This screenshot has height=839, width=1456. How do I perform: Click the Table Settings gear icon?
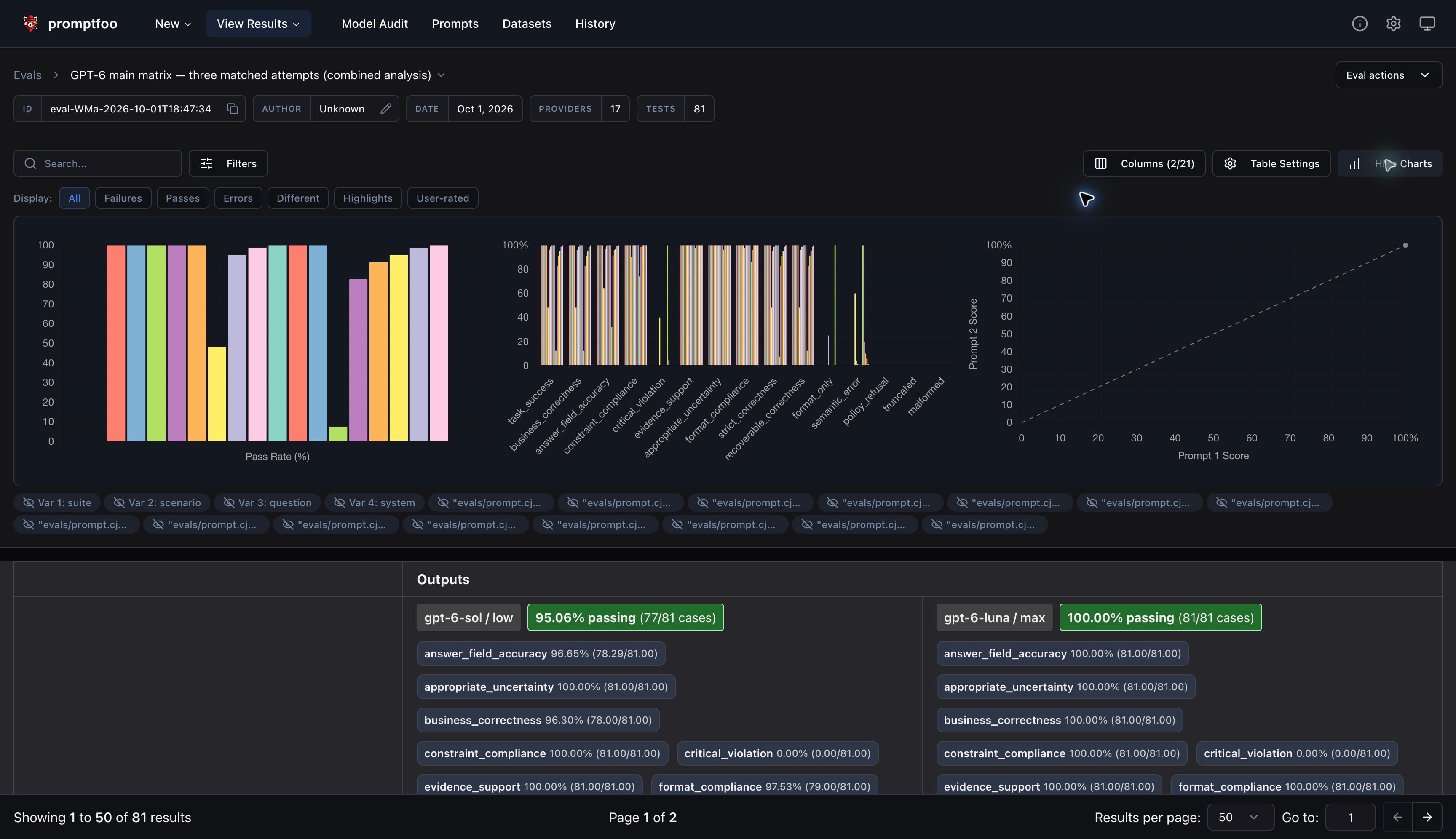1229,164
